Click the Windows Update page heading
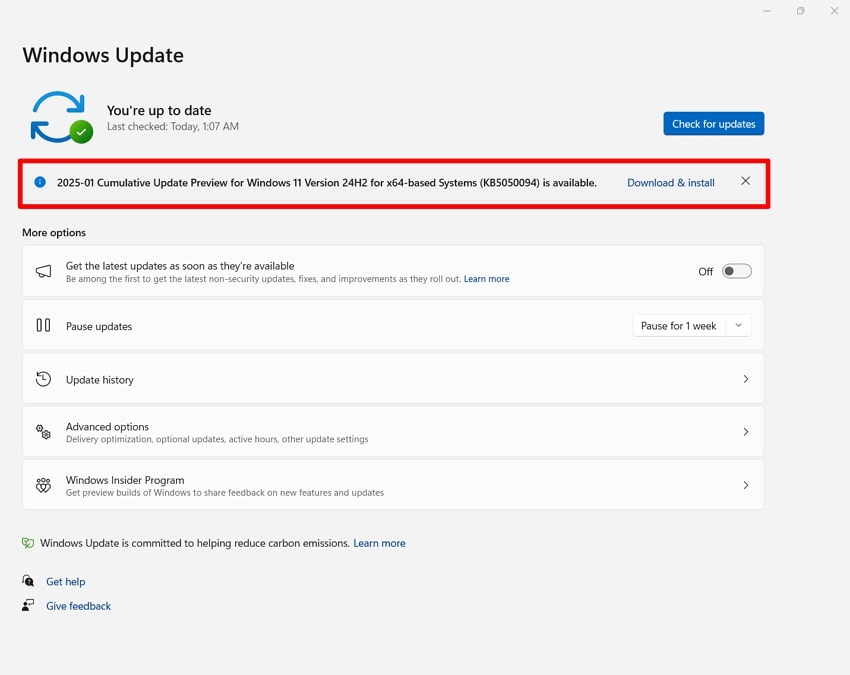 [x=102, y=55]
